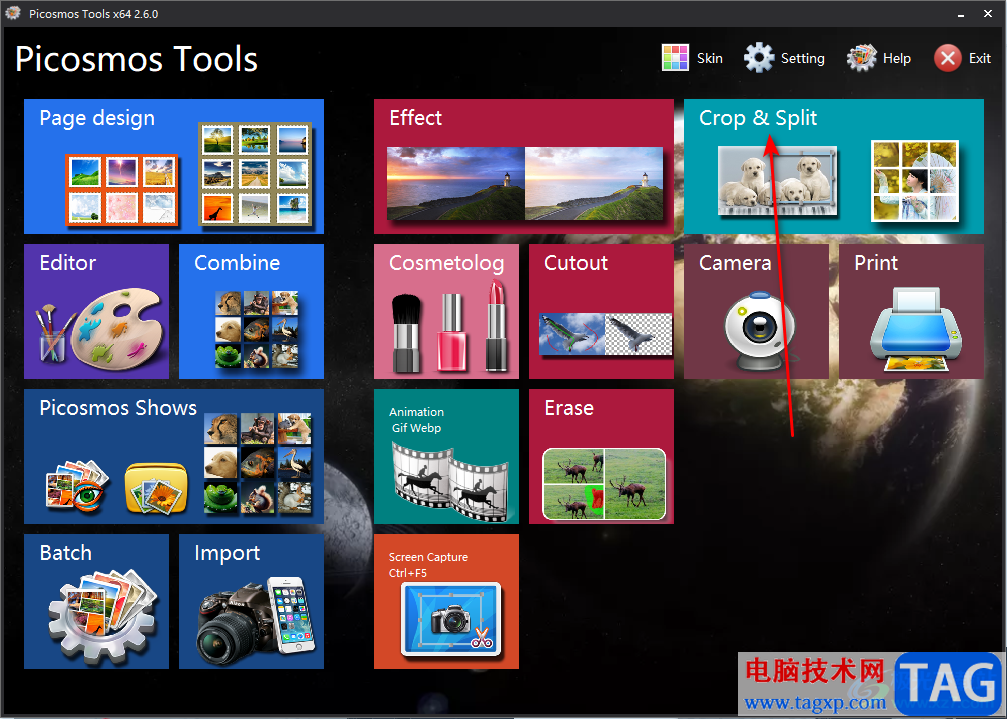The image size is (1007, 719).
Task: Click the yellow photo folder icon
Action: [x=156, y=488]
